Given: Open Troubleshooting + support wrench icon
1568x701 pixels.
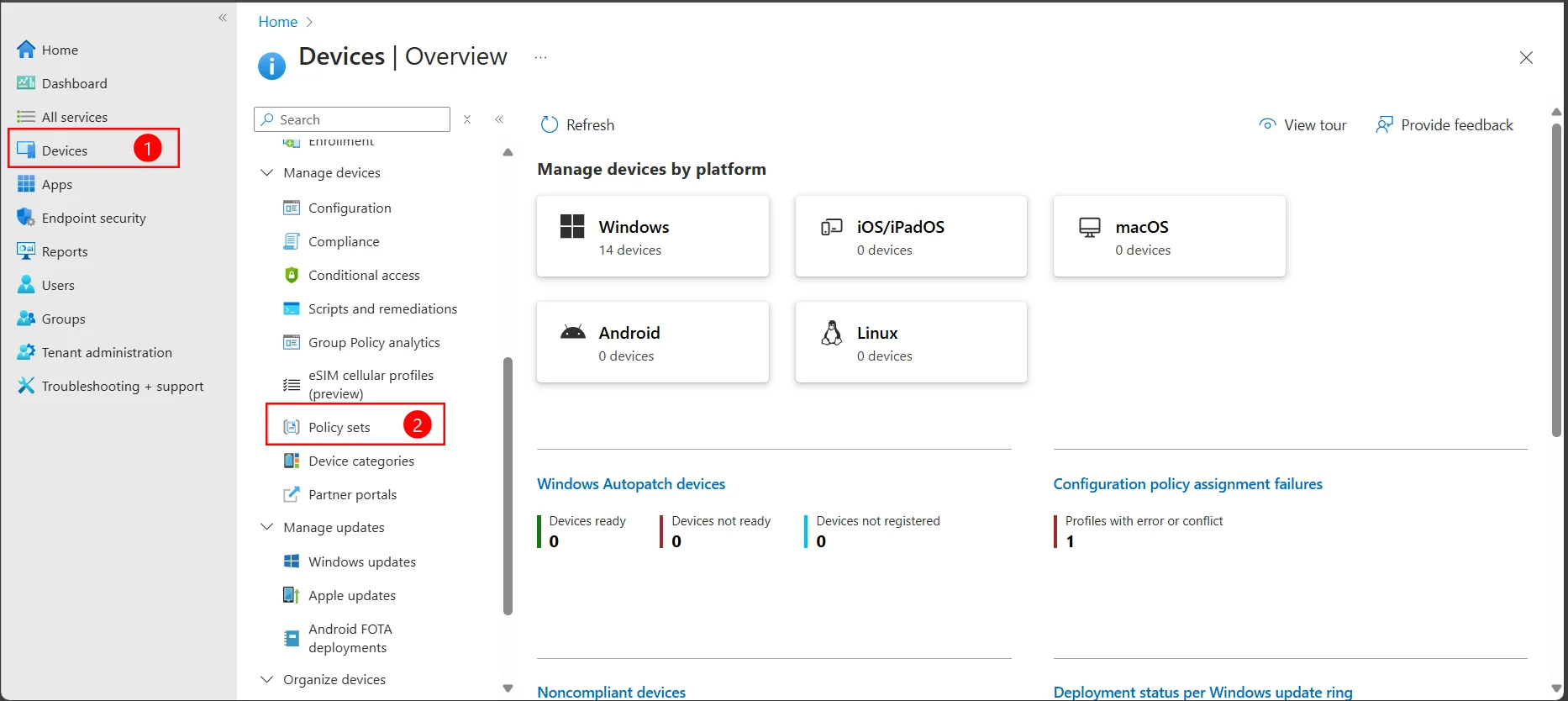Looking at the screenshot, I should pyautogui.click(x=26, y=386).
